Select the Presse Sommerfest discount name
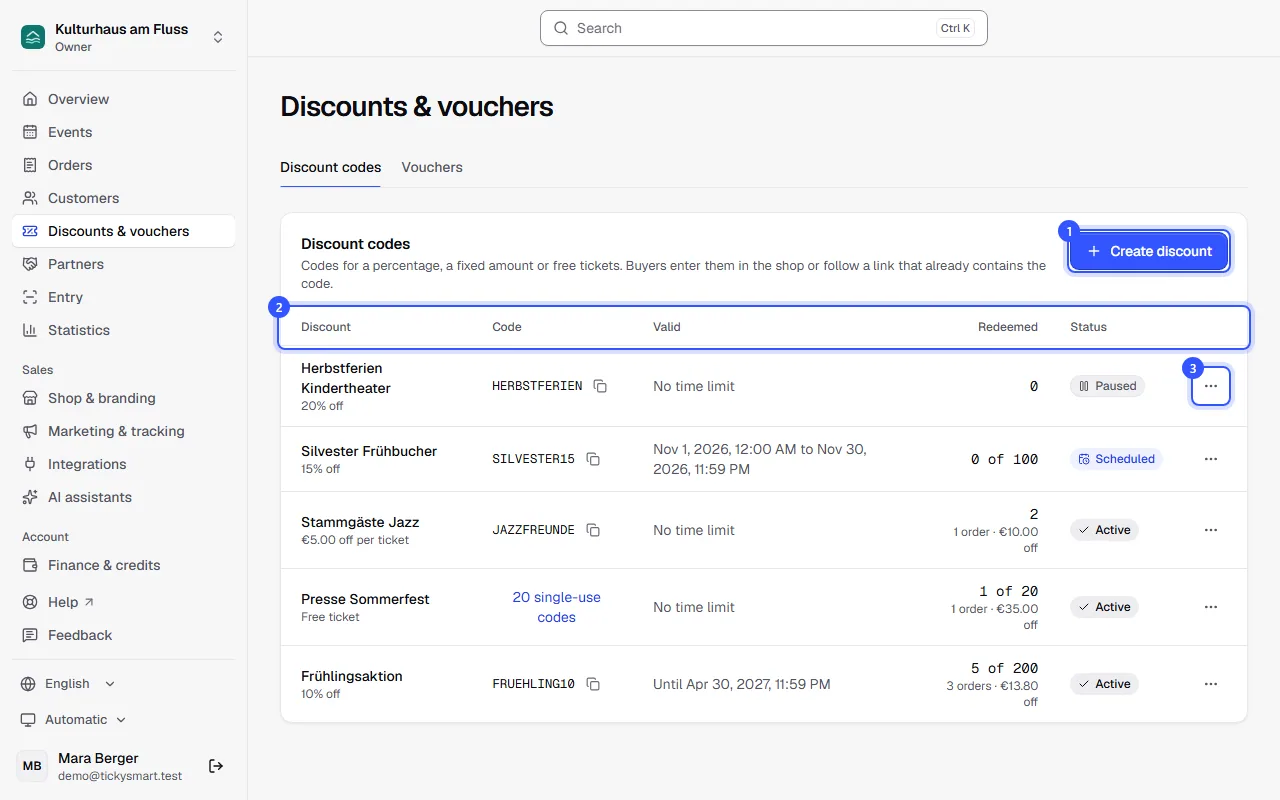This screenshot has width=1280, height=800. [x=365, y=599]
